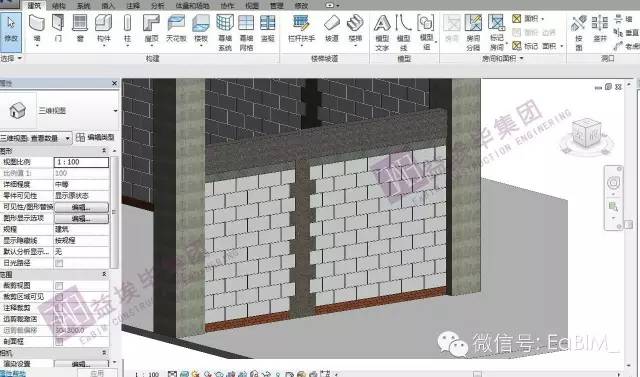Screen dimensions: 640x377
Task: Click 编辑 button for 渲染设置
Action: pyautogui.click(x=81, y=364)
